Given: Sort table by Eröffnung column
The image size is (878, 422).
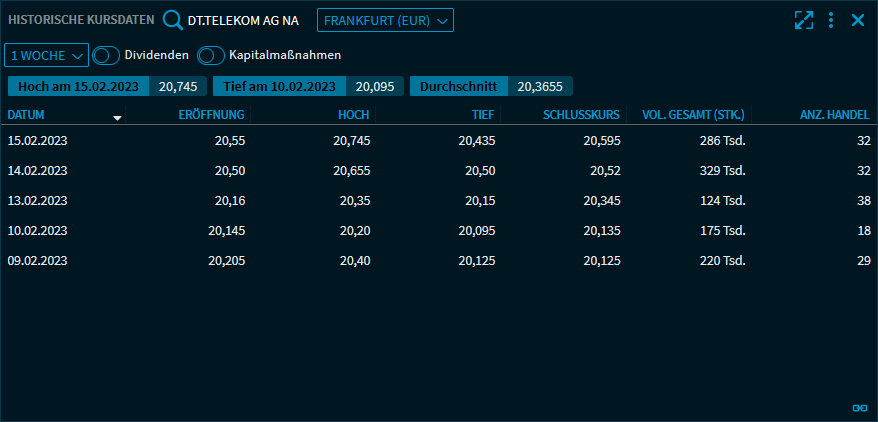Looking at the screenshot, I should click(x=211, y=115).
